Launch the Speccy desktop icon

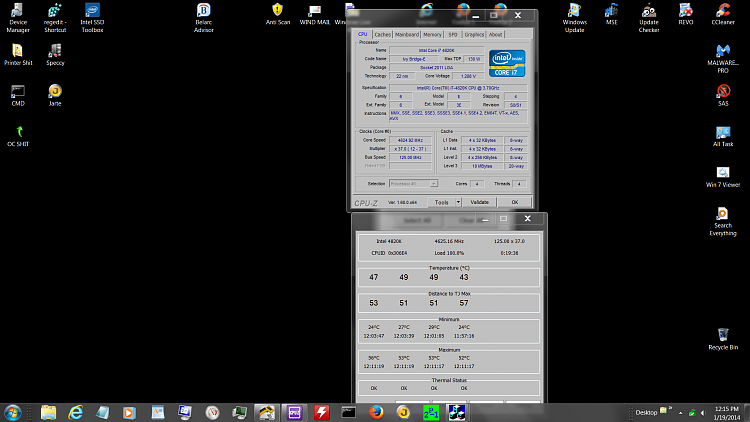click(55, 55)
